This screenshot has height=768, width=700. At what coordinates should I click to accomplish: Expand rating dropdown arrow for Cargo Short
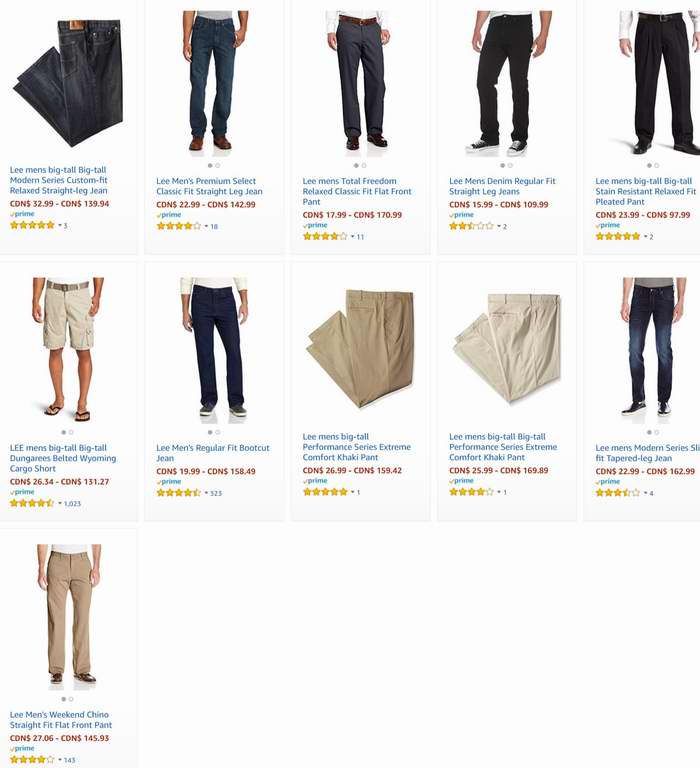click(x=60, y=503)
